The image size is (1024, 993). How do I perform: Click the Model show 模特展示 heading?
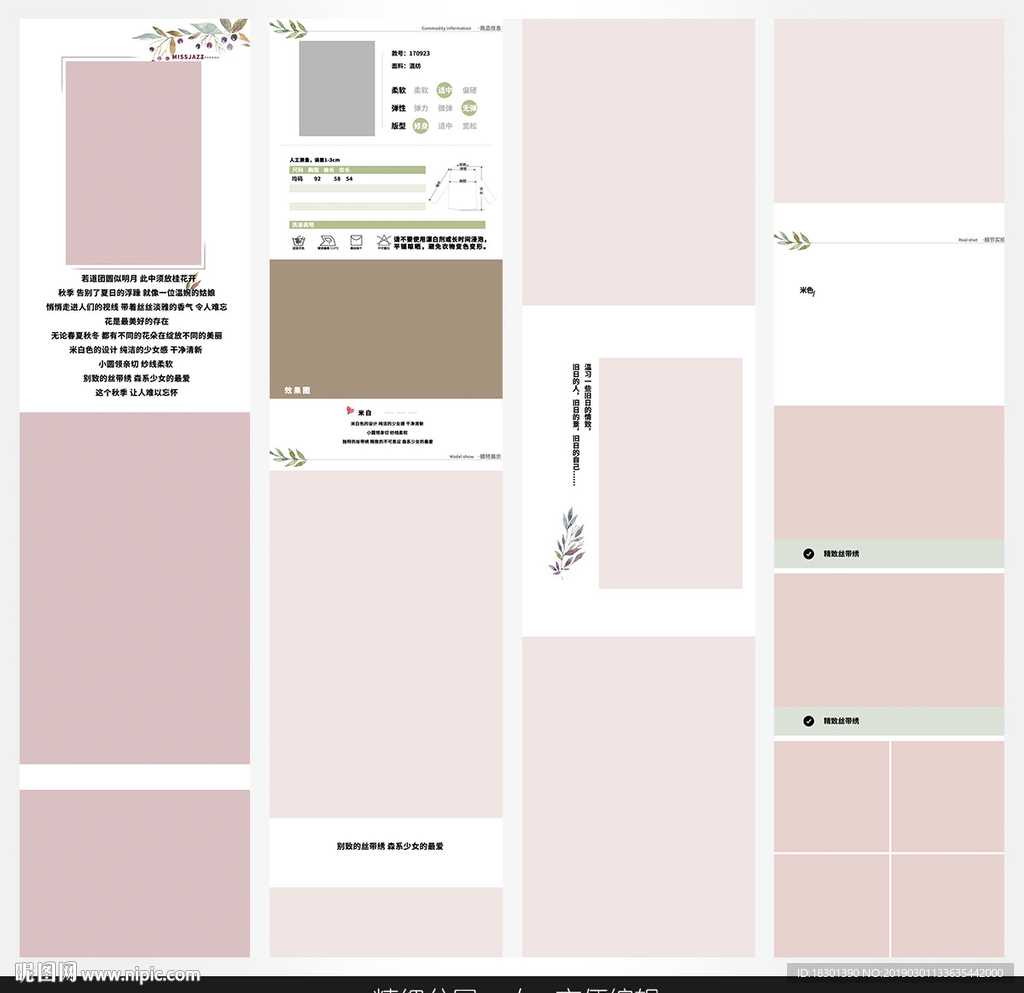475,456
